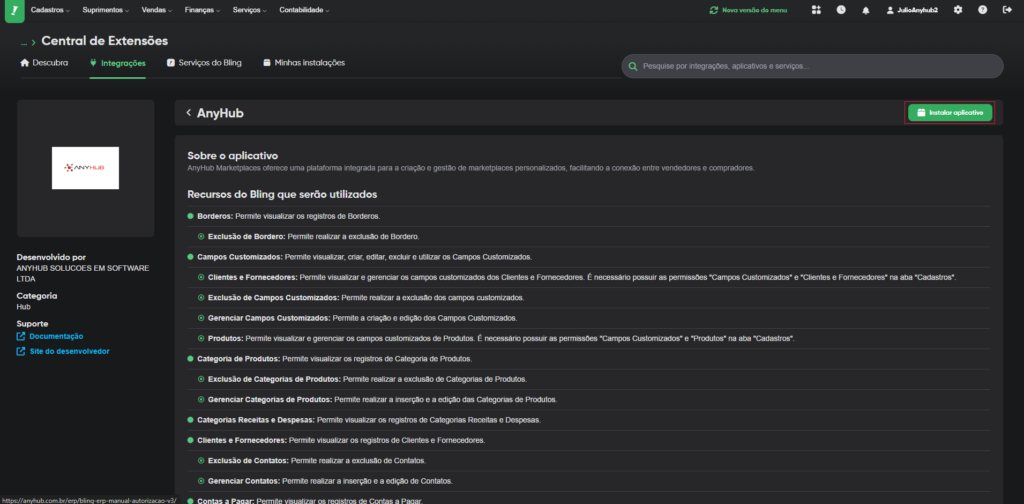Screen dimensions: 1024x504
Task: Open the Vendas dropdown menu
Action: (157, 10)
